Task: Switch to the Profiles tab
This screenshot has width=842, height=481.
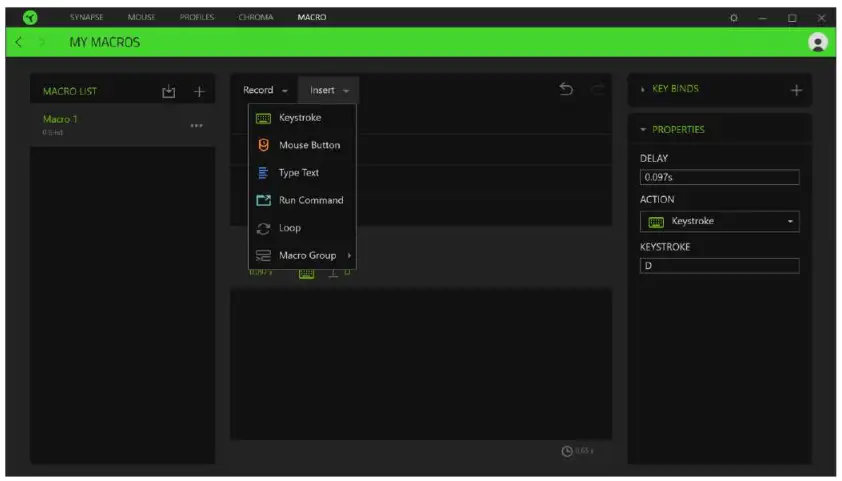Action: pyautogui.click(x=197, y=17)
